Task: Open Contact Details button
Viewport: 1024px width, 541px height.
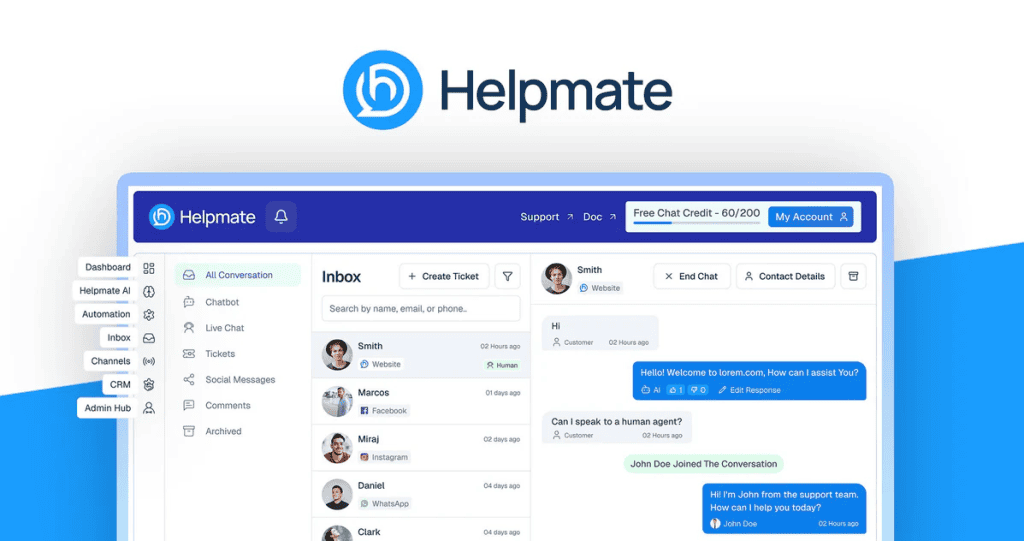Action: click(x=785, y=276)
